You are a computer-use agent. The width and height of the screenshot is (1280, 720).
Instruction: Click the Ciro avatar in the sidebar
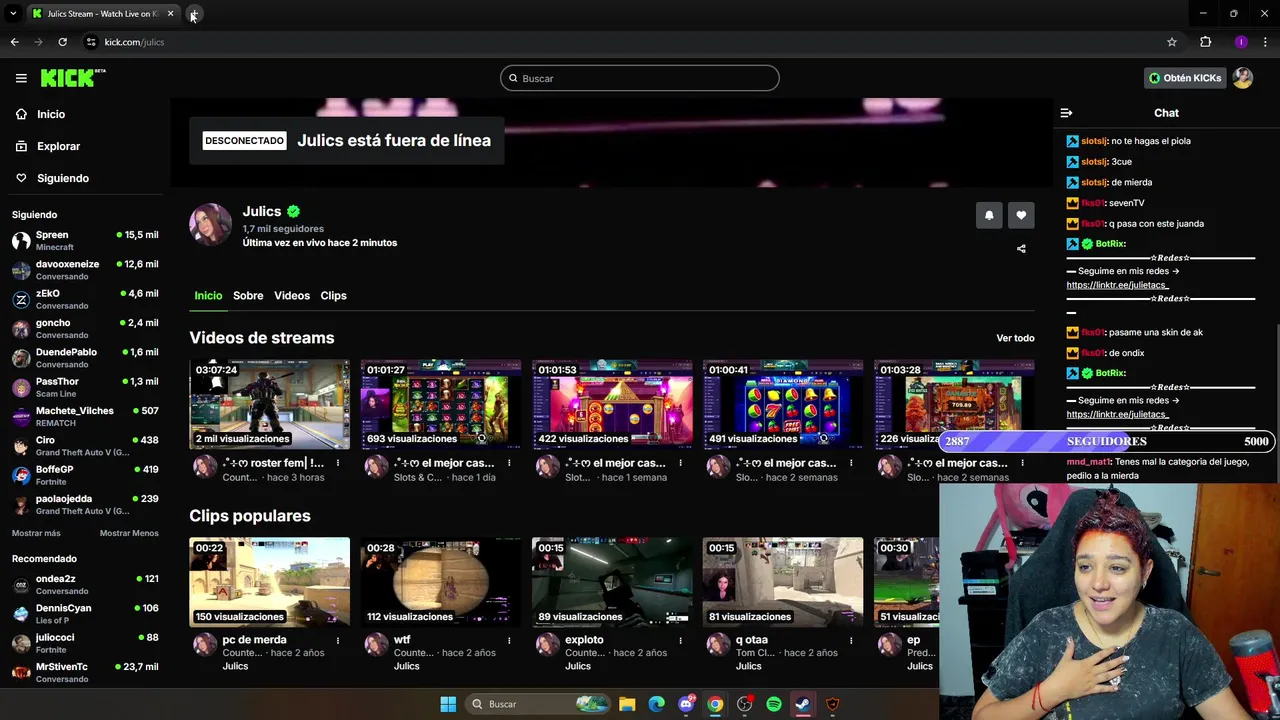click(x=21, y=446)
